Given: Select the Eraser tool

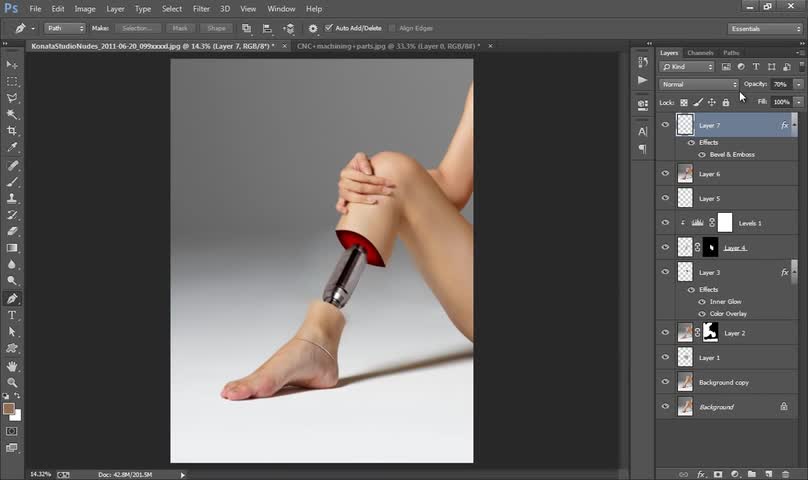Looking at the screenshot, I should [12, 231].
